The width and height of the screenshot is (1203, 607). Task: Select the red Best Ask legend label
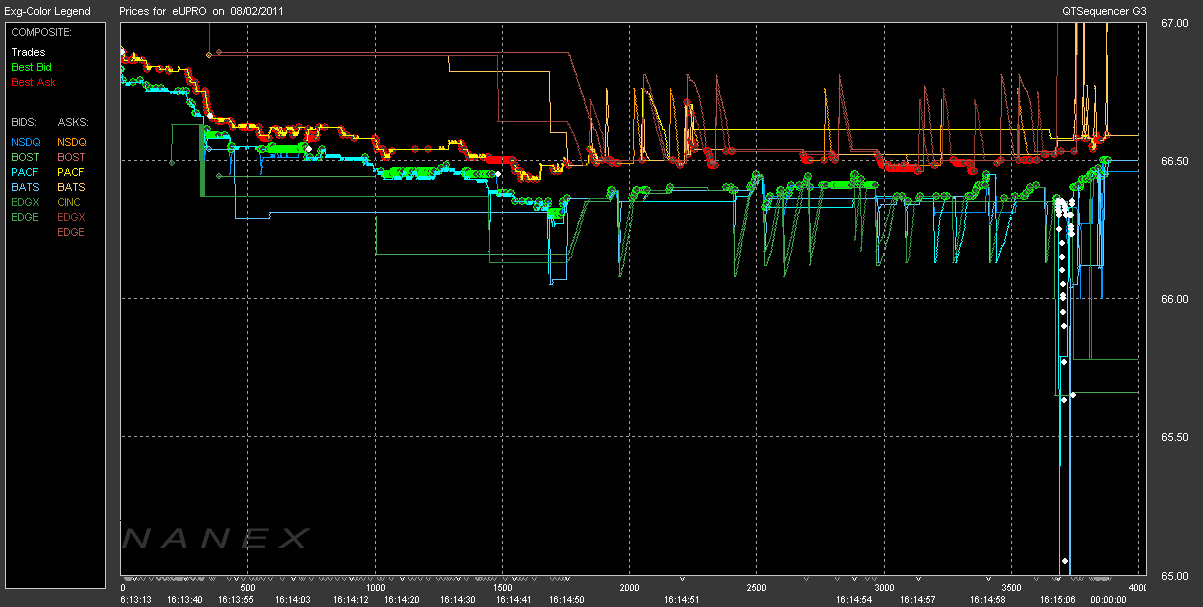click(x=32, y=81)
